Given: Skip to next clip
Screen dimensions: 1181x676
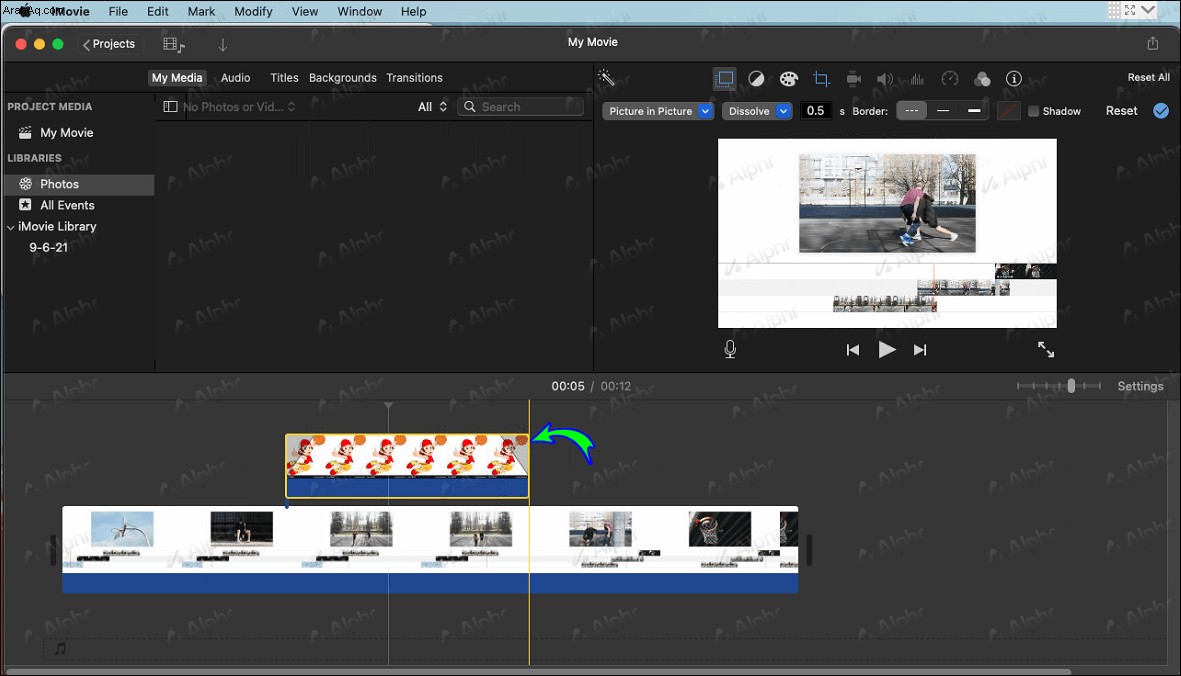Looking at the screenshot, I should click(x=920, y=350).
